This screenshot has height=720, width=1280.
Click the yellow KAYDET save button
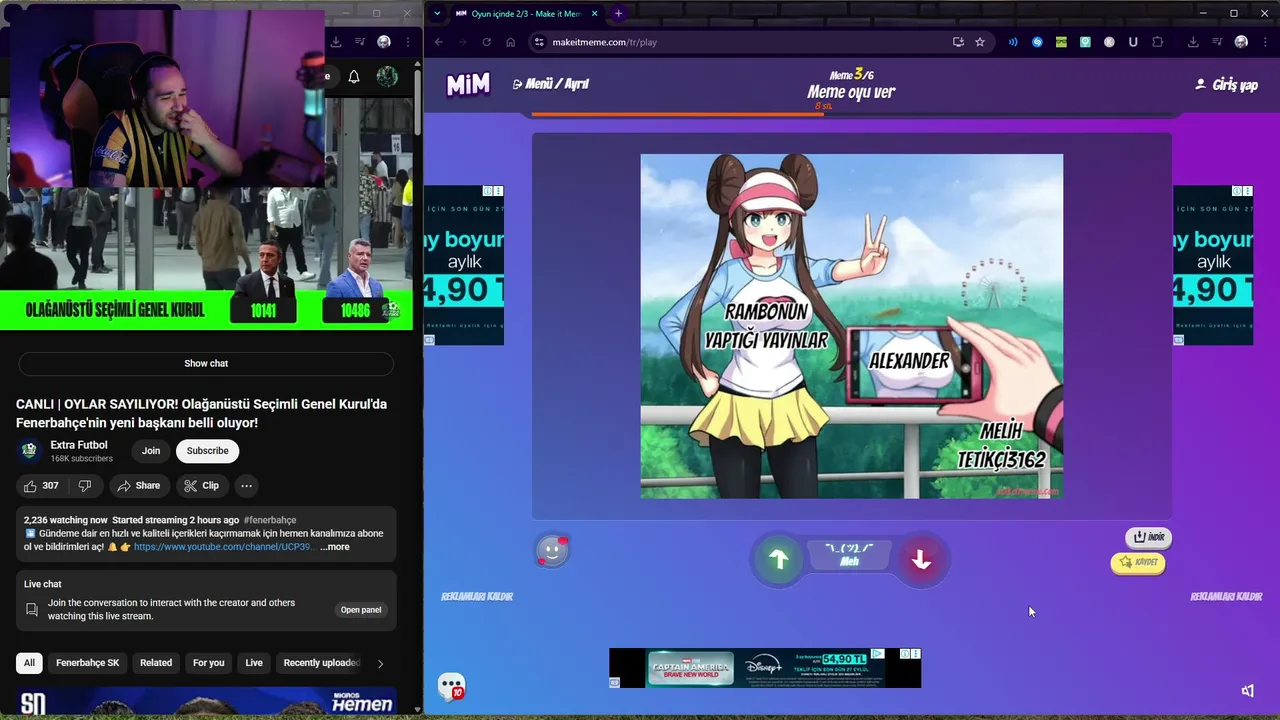(x=1138, y=562)
